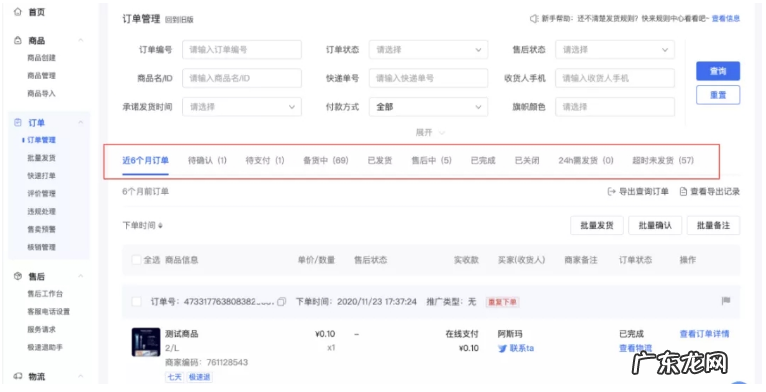Viewport: 766px width, 392px height.
Task: Open 客服电话设置 in the sidebar
Action: [x=48, y=311]
